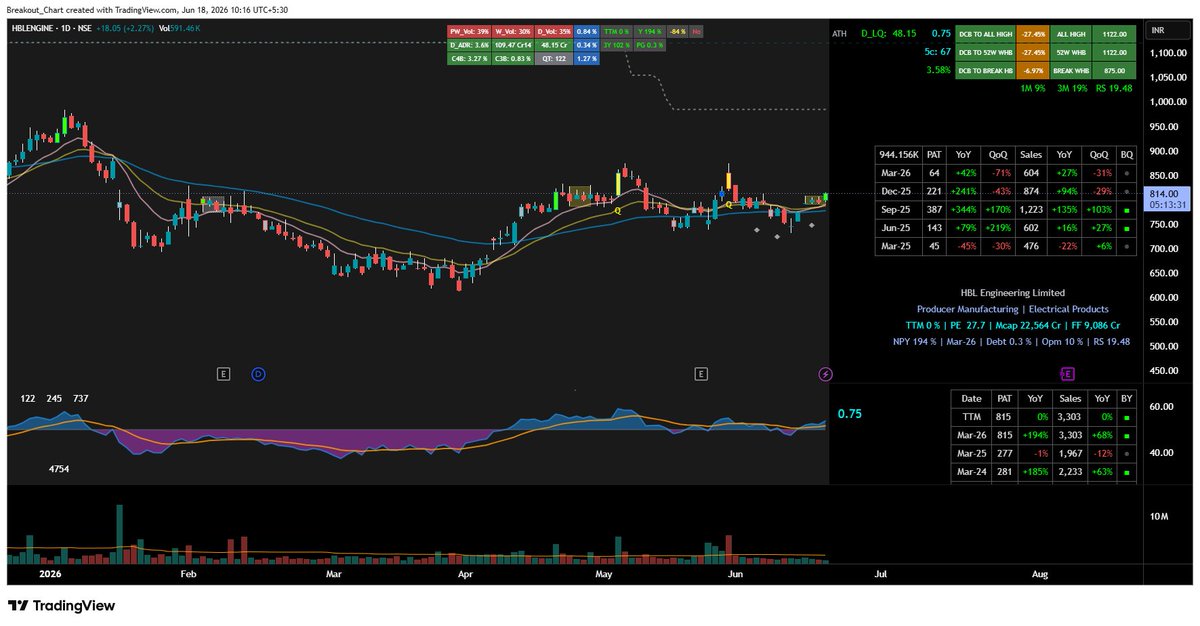The height and width of the screenshot is (626, 1200).
Task: Click the DCB TO 52W WHB cell
Action: coord(985,52)
